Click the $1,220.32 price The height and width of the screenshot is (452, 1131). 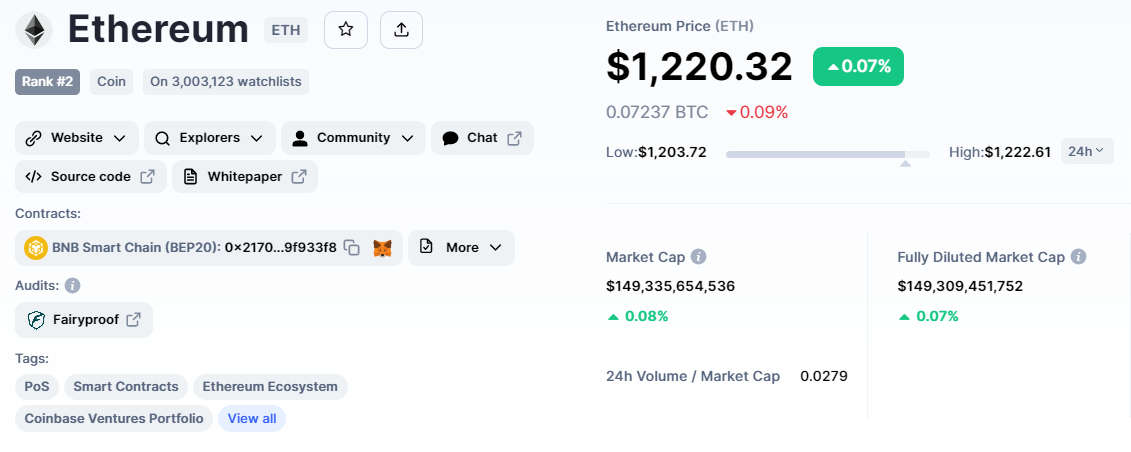pyautogui.click(x=699, y=66)
